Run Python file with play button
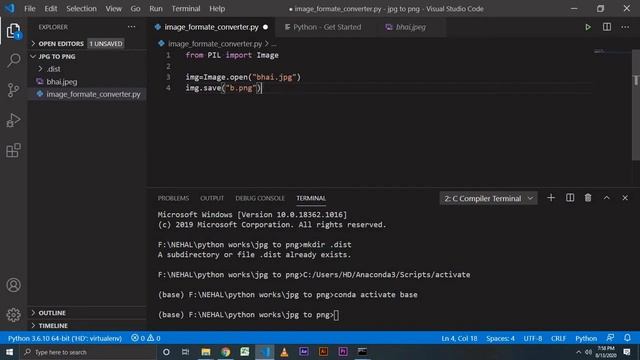Screen dimensions: 640x360 pos(588,27)
